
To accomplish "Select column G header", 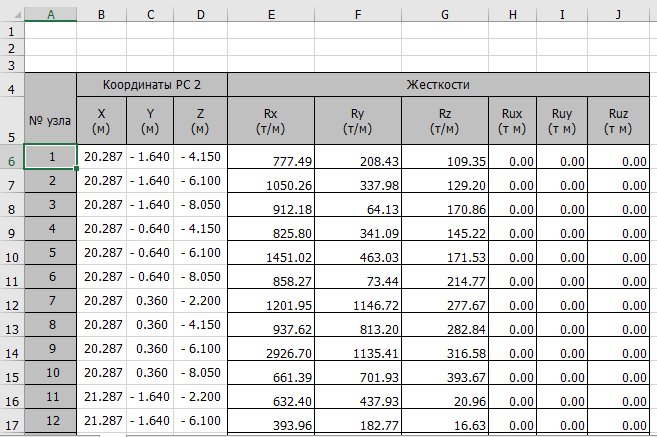I will (445, 15).
